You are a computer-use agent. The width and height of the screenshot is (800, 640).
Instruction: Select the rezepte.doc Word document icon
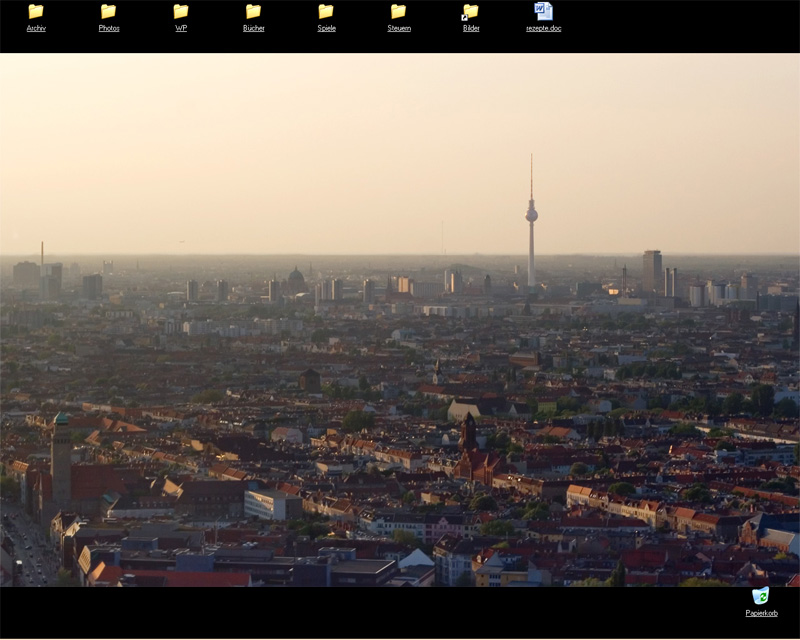543,11
